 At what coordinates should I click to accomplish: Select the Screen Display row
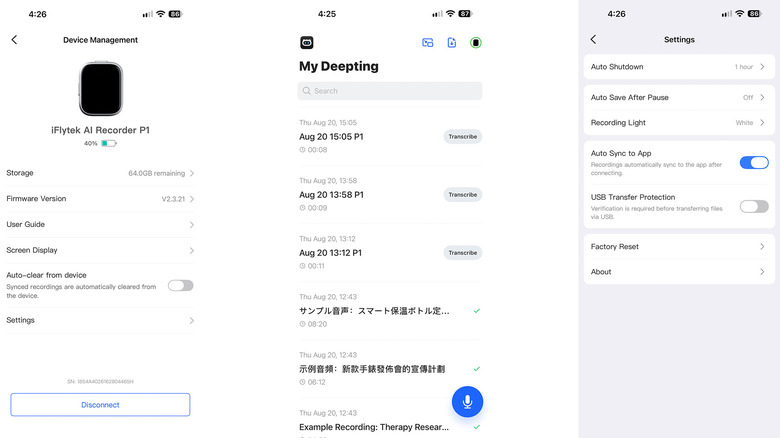[100, 250]
